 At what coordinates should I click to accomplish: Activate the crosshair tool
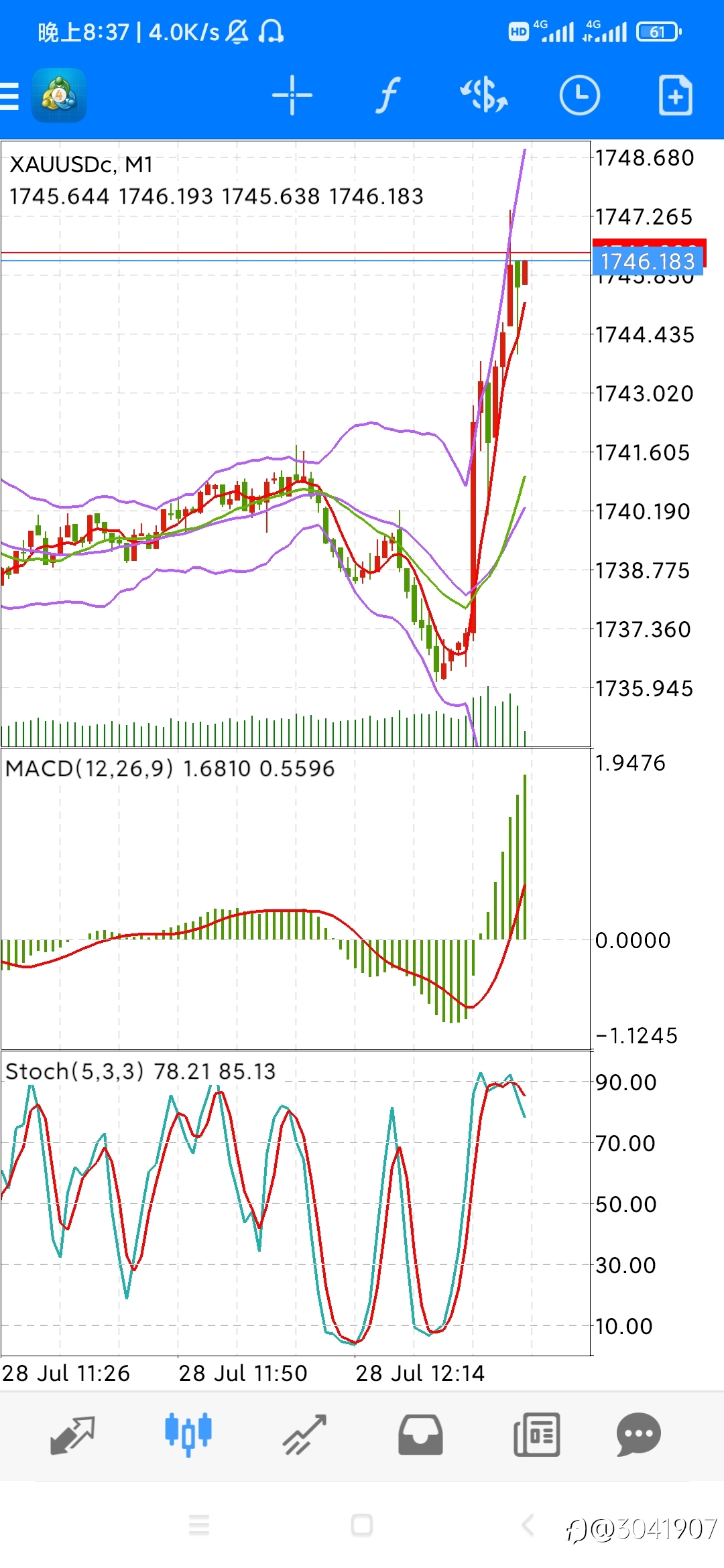(x=292, y=95)
